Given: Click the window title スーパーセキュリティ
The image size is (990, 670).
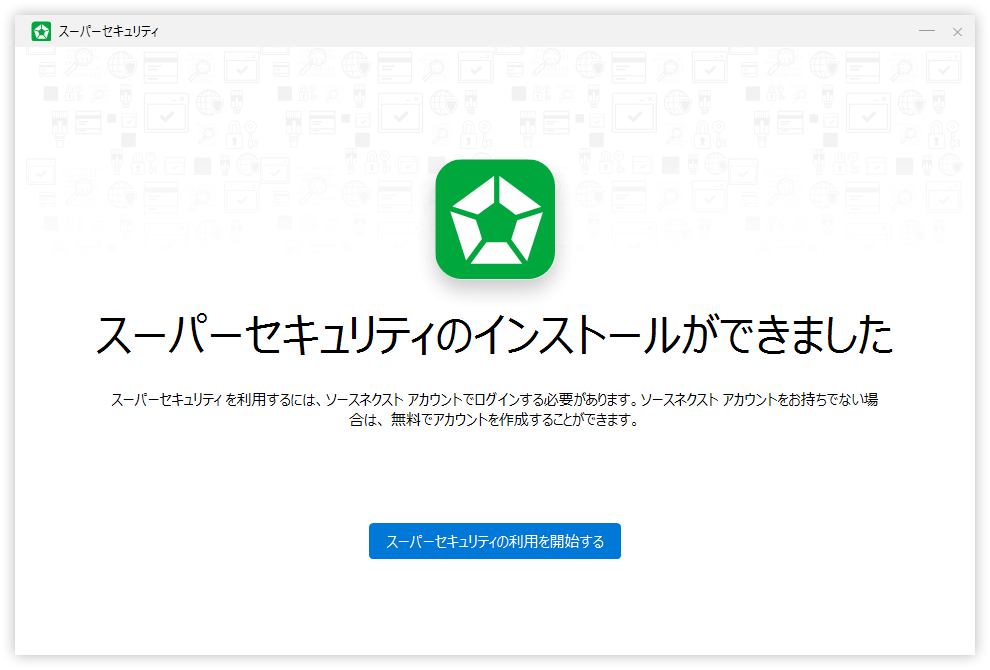Looking at the screenshot, I should click(109, 32).
